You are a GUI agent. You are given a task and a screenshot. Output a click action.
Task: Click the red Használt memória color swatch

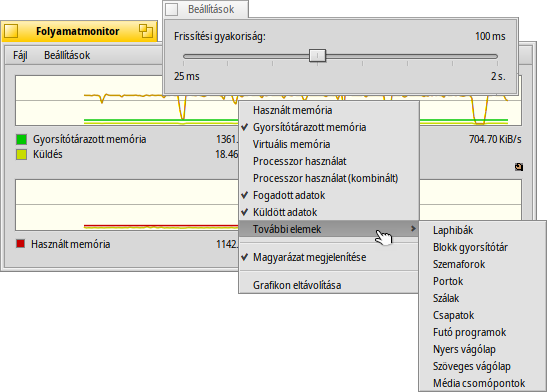(21, 243)
